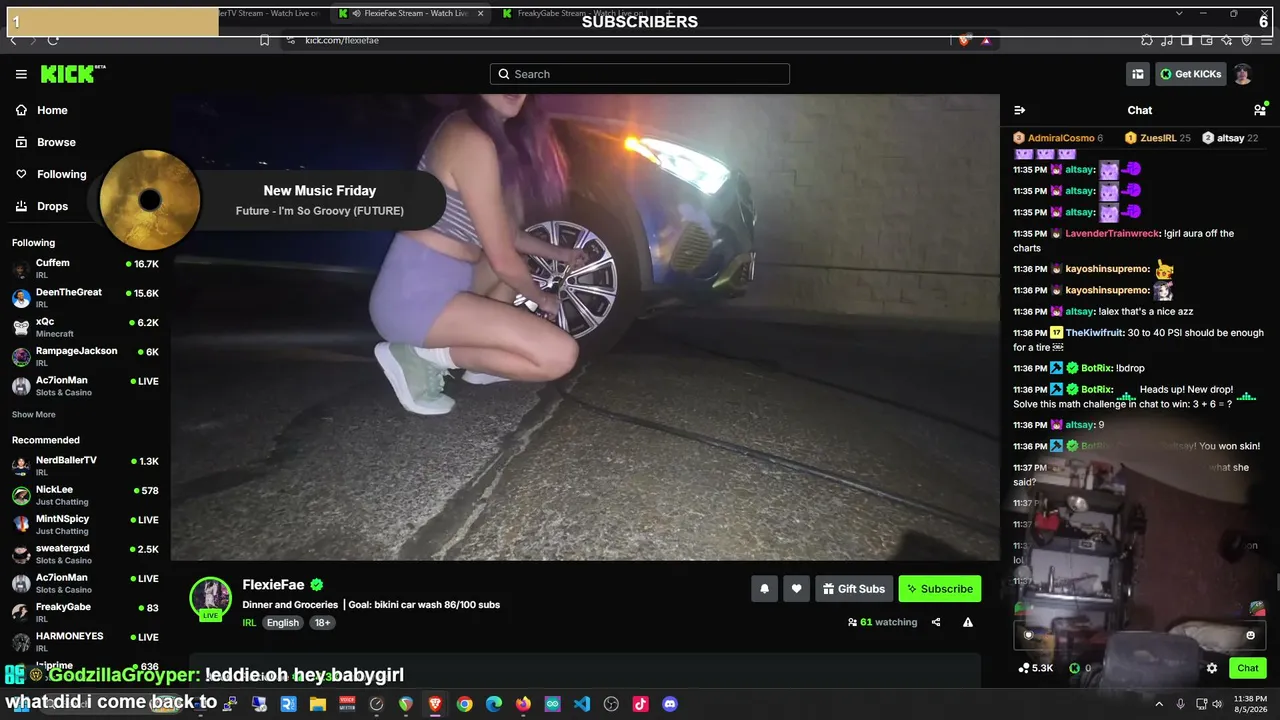Open Brave Shields icon in address bar
The image size is (1280, 720).
[964, 40]
